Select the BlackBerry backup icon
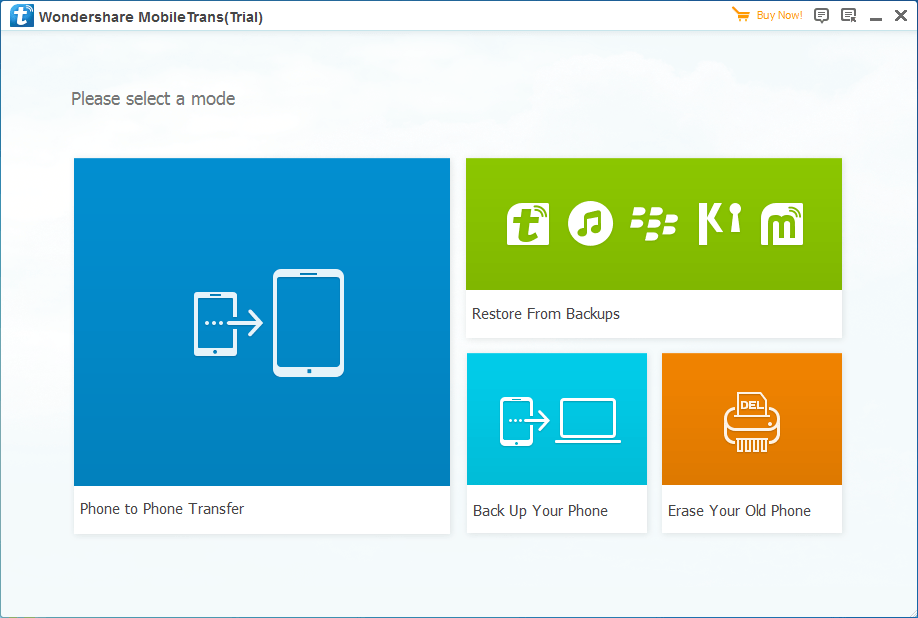This screenshot has width=918, height=618. pos(654,223)
